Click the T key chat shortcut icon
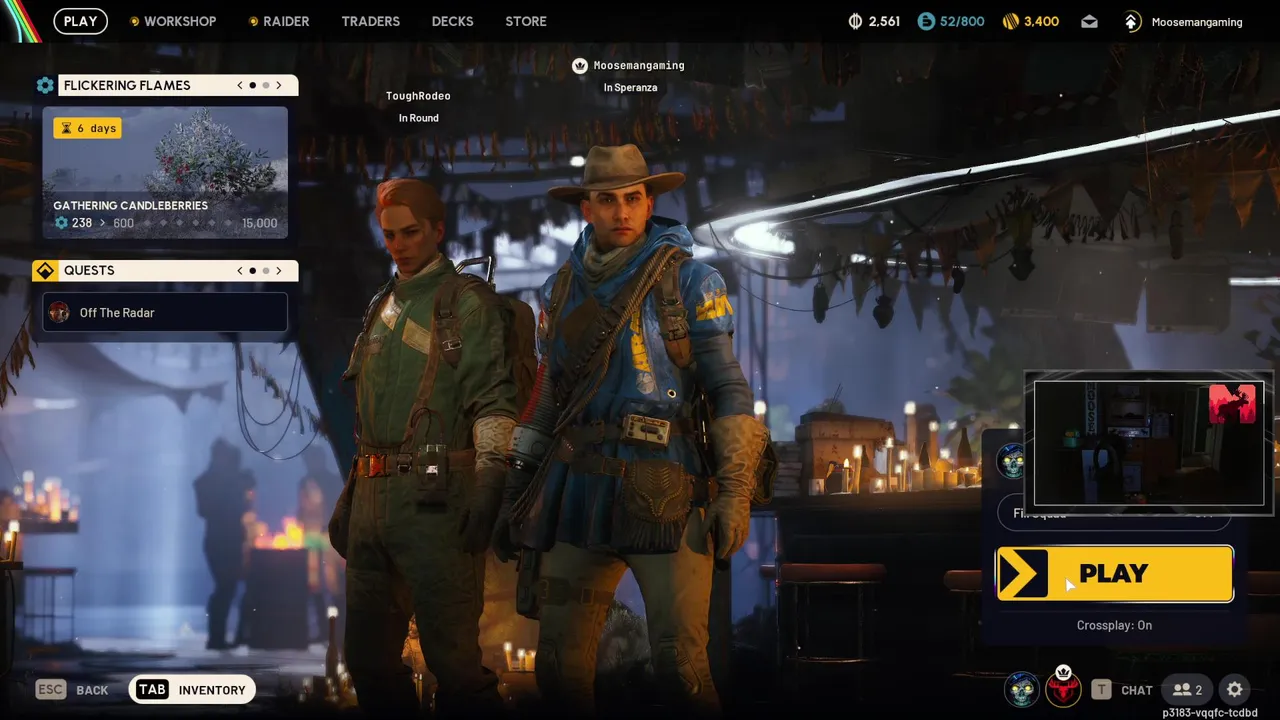This screenshot has height=720, width=1280. 1101,690
